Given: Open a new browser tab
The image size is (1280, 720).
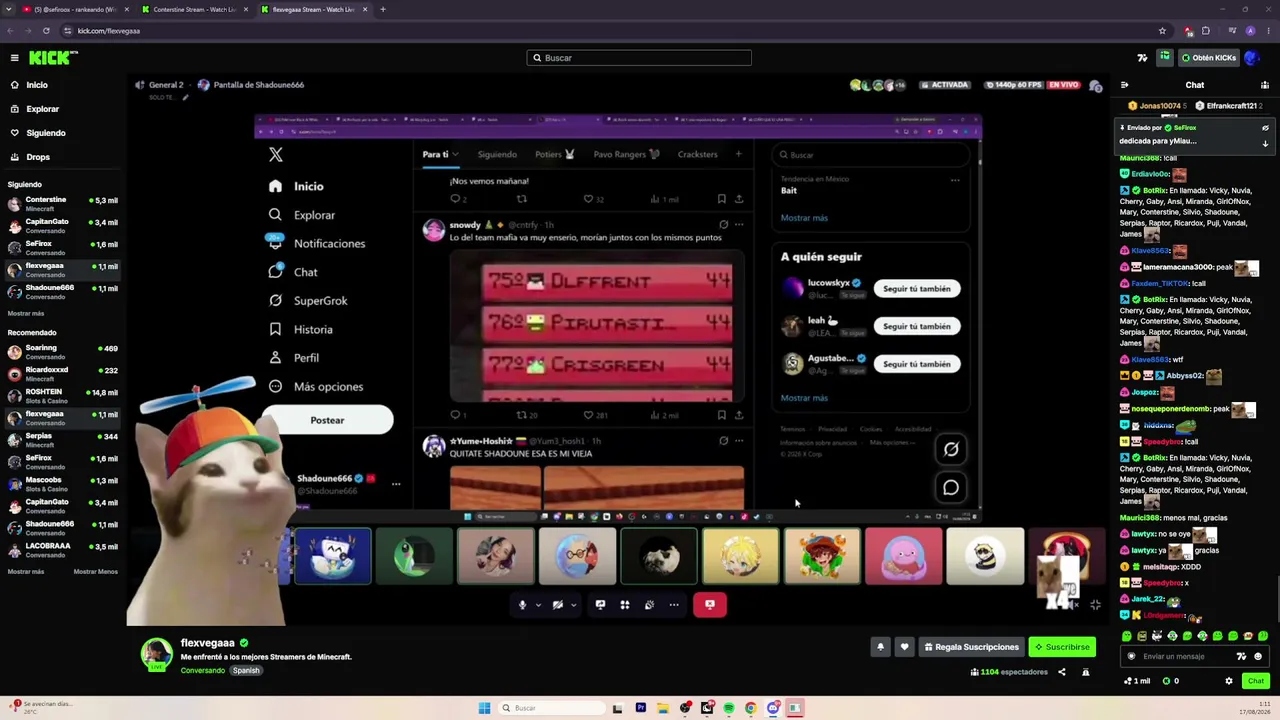Looking at the screenshot, I should tap(383, 9).
